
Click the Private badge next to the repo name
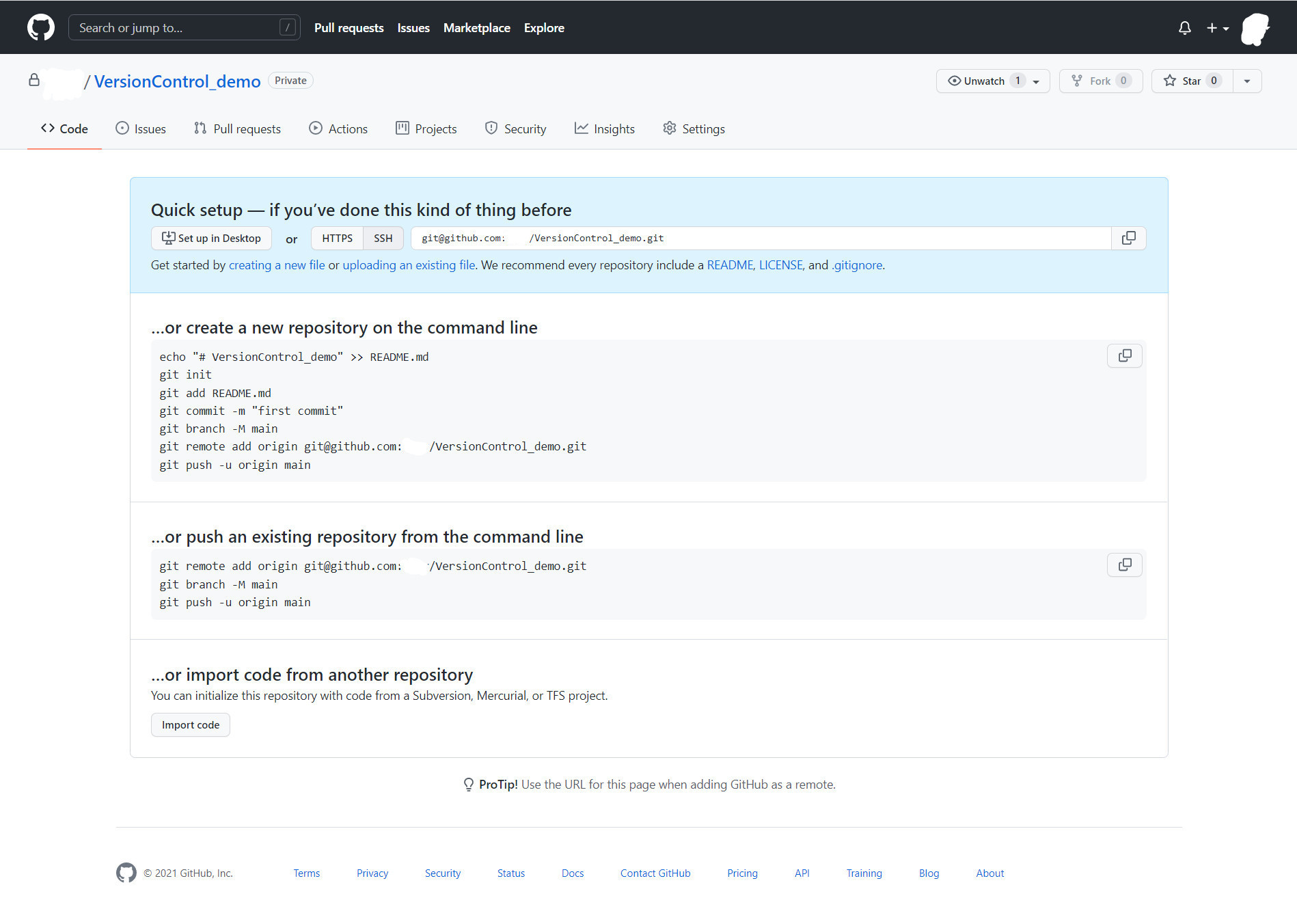click(x=290, y=81)
